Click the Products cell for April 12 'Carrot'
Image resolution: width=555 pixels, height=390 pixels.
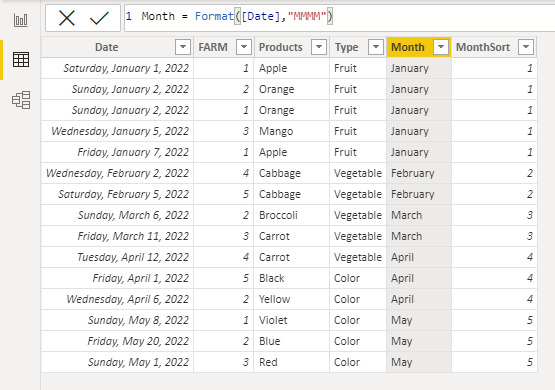[292, 257]
